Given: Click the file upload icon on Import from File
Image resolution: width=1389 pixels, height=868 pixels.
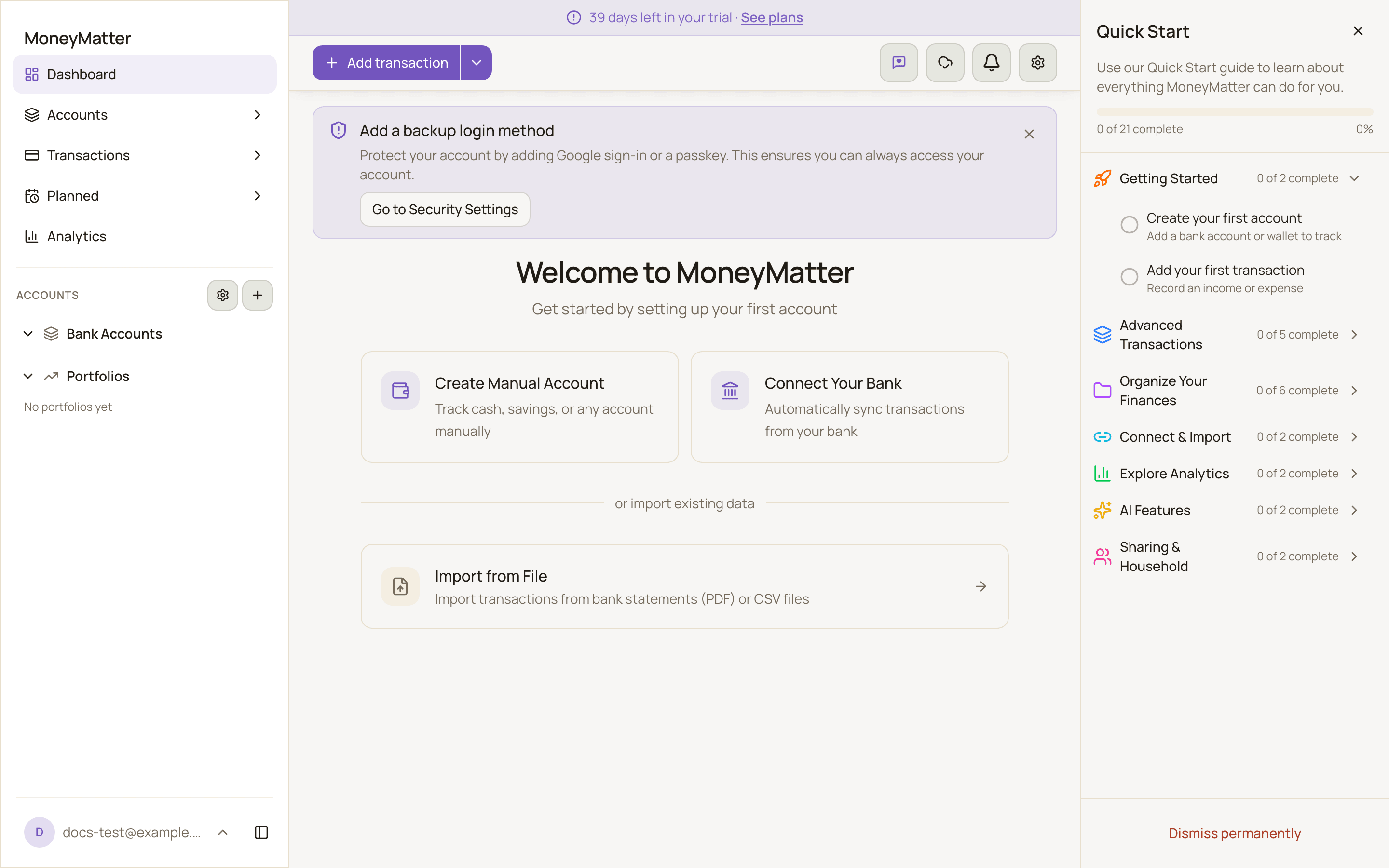Looking at the screenshot, I should coord(400,586).
